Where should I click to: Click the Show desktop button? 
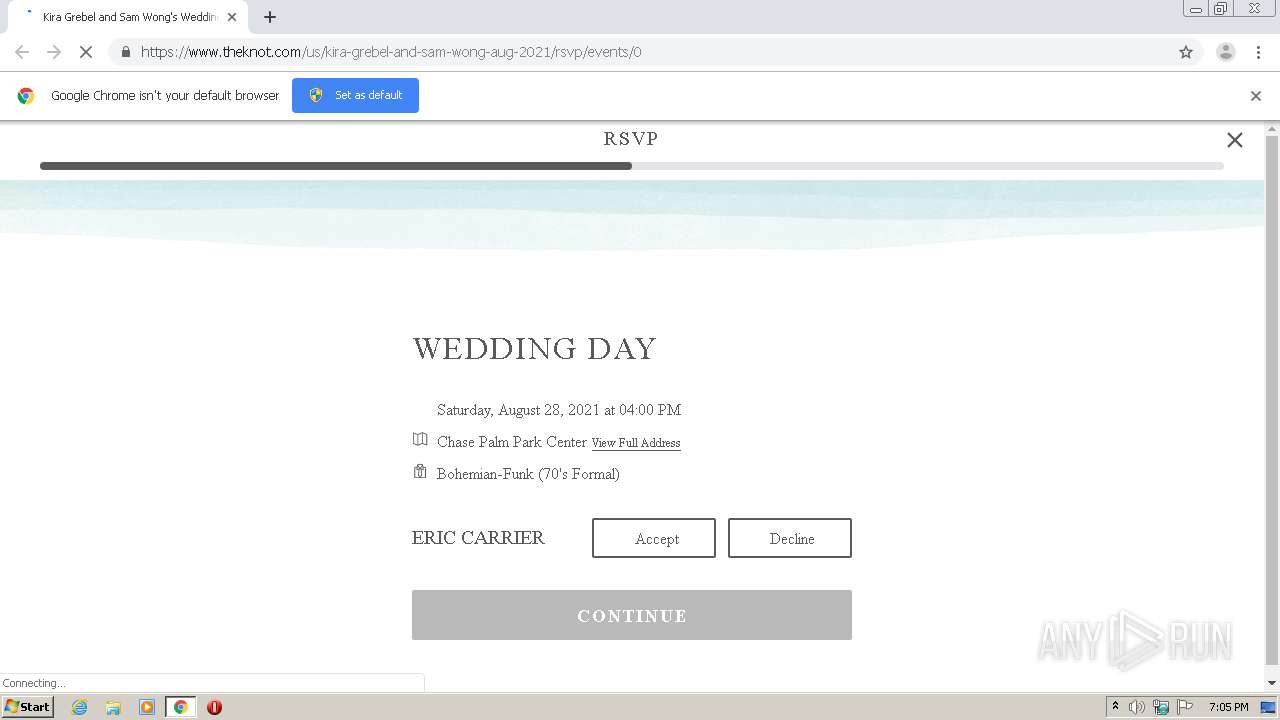pyautogui.click(x=1268, y=707)
